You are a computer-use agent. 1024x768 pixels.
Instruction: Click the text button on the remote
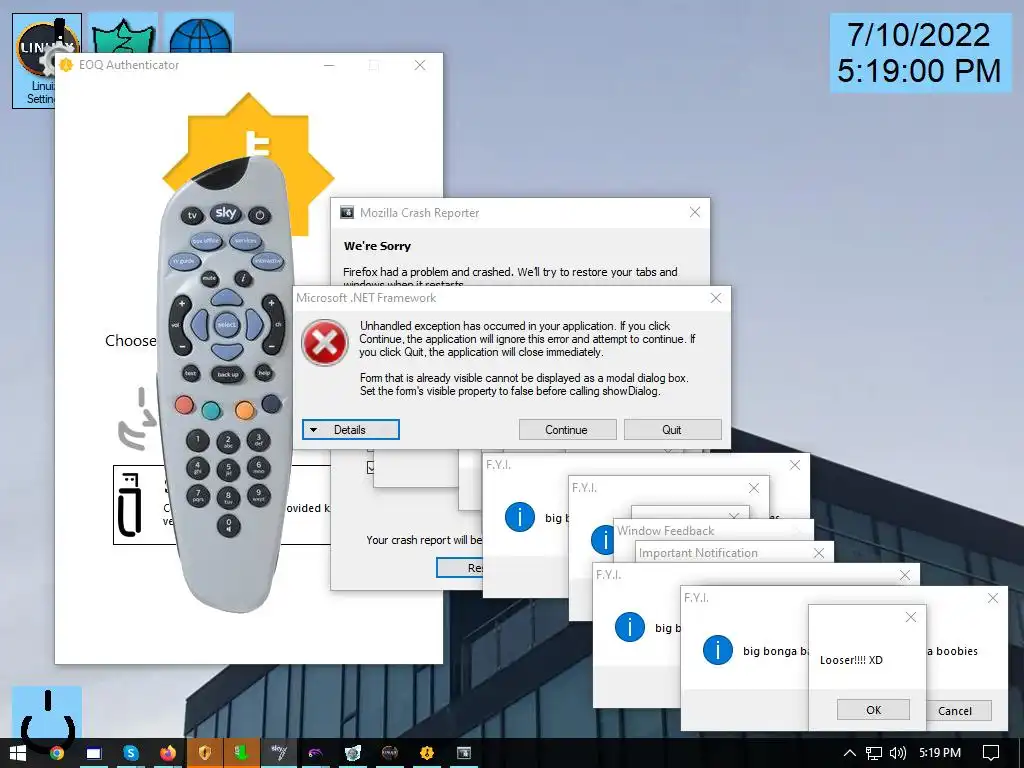[x=191, y=374]
